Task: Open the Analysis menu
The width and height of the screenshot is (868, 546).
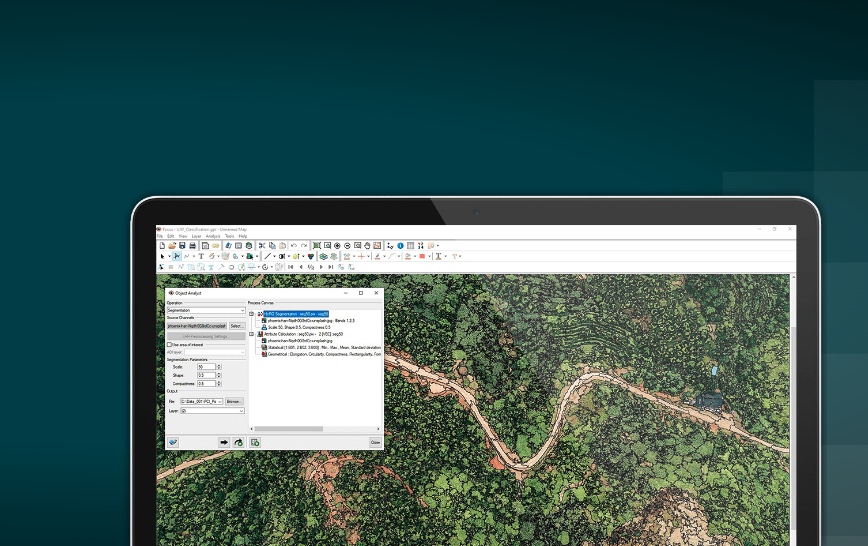Action: coord(212,236)
